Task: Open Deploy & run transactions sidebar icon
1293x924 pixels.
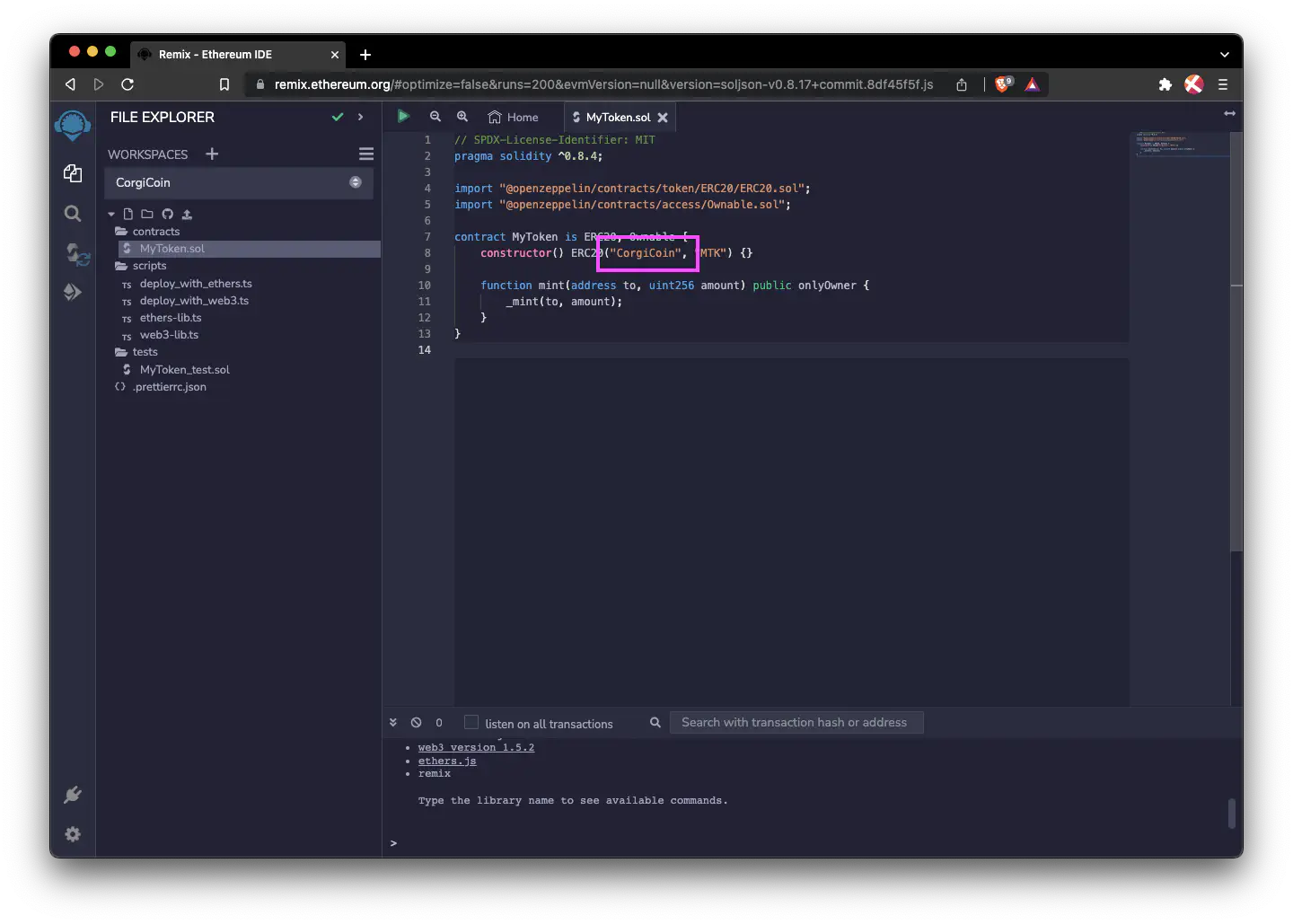Action: (73, 292)
